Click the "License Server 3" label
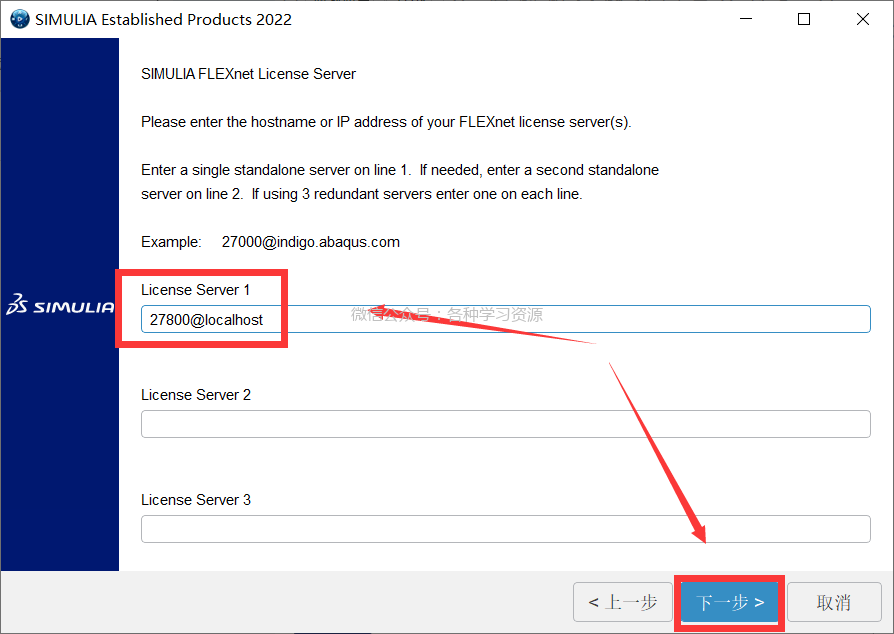894x634 pixels. (x=196, y=500)
